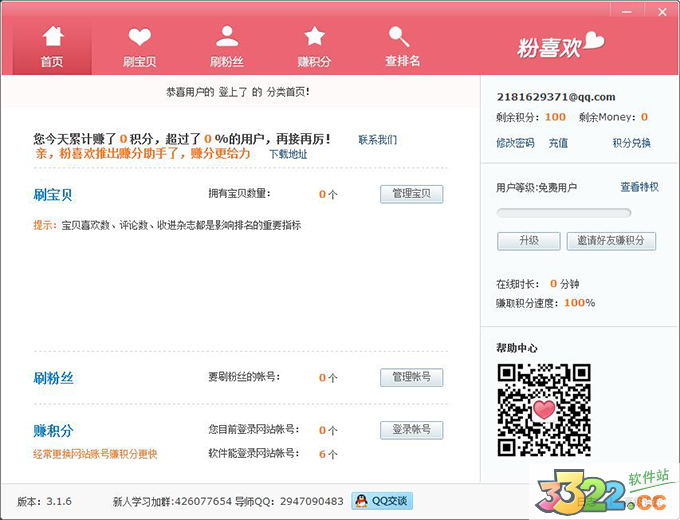
Task: Switch to the 刷宝贝 tab
Action: (x=139, y=47)
